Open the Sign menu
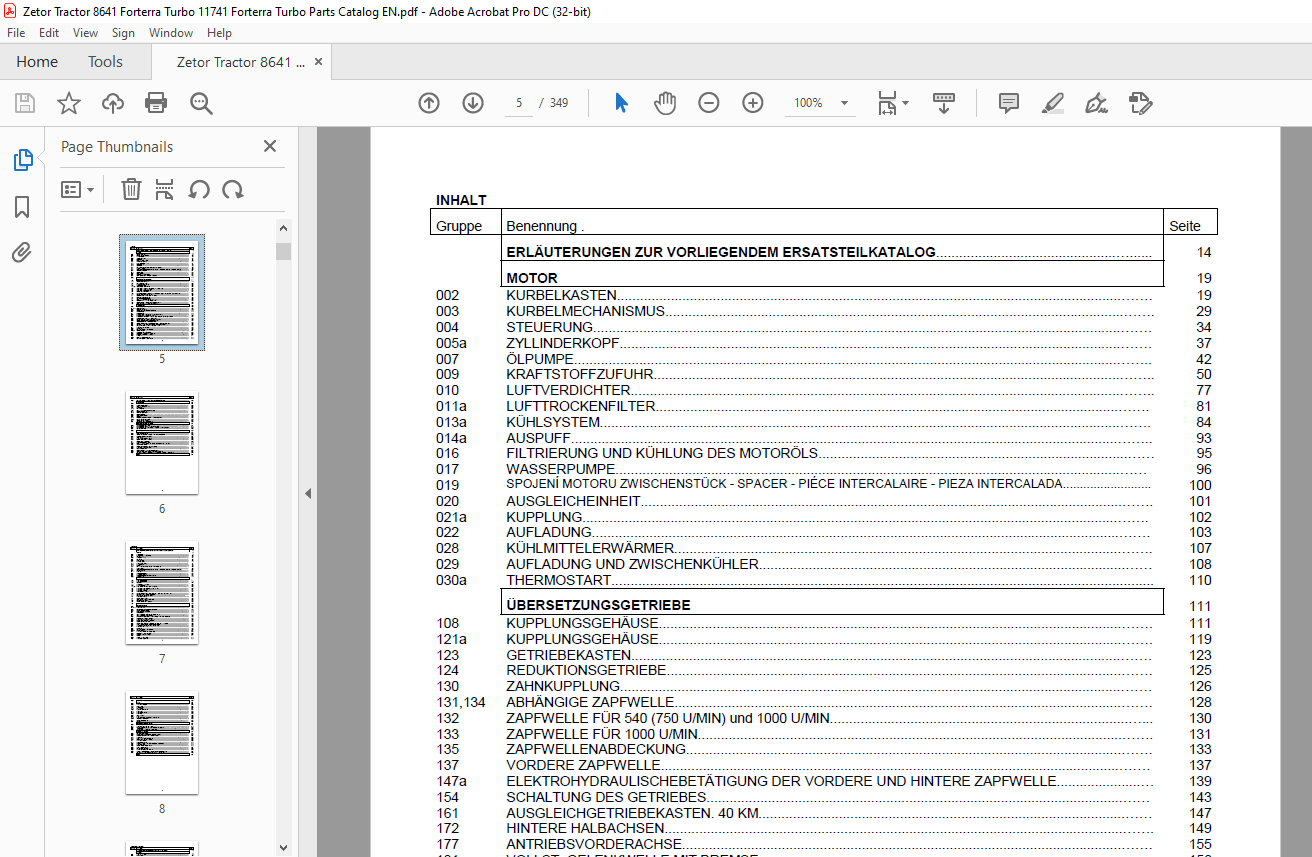Image resolution: width=1312 pixels, height=857 pixels. pyautogui.click(x=123, y=33)
